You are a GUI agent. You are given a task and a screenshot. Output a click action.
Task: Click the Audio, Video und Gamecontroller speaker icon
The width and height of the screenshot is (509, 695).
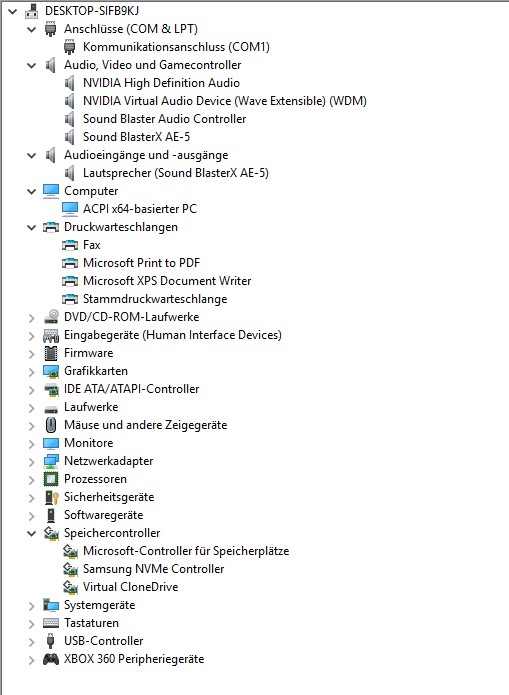pyautogui.click(x=51, y=65)
